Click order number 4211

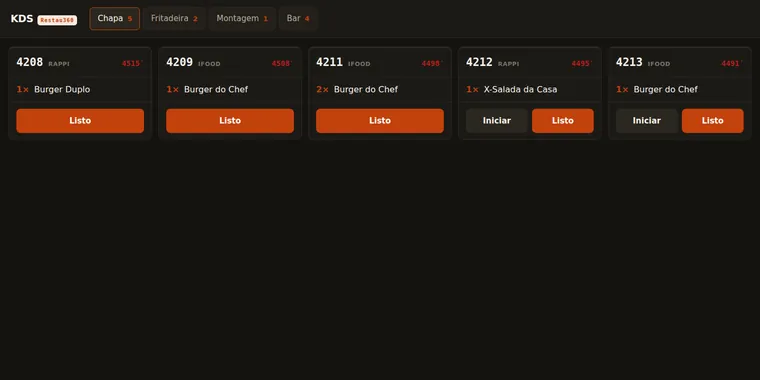pos(329,63)
